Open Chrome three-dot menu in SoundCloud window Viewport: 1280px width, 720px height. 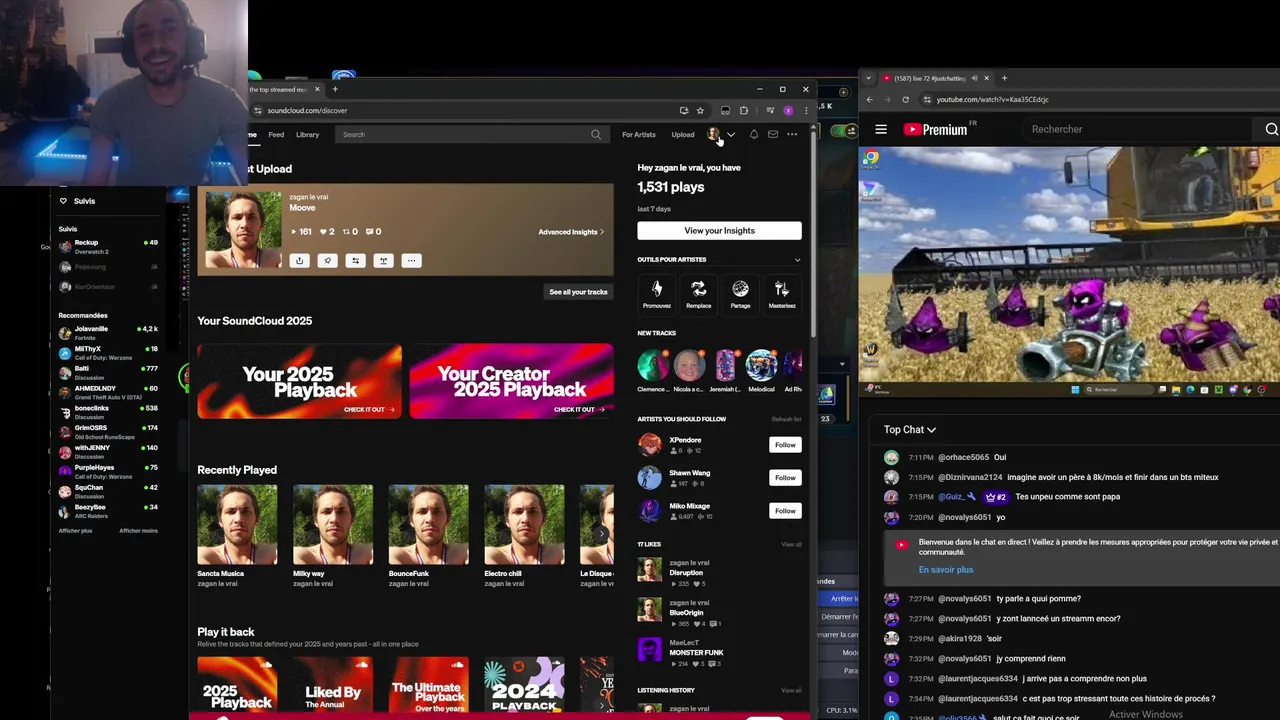click(806, 110)
